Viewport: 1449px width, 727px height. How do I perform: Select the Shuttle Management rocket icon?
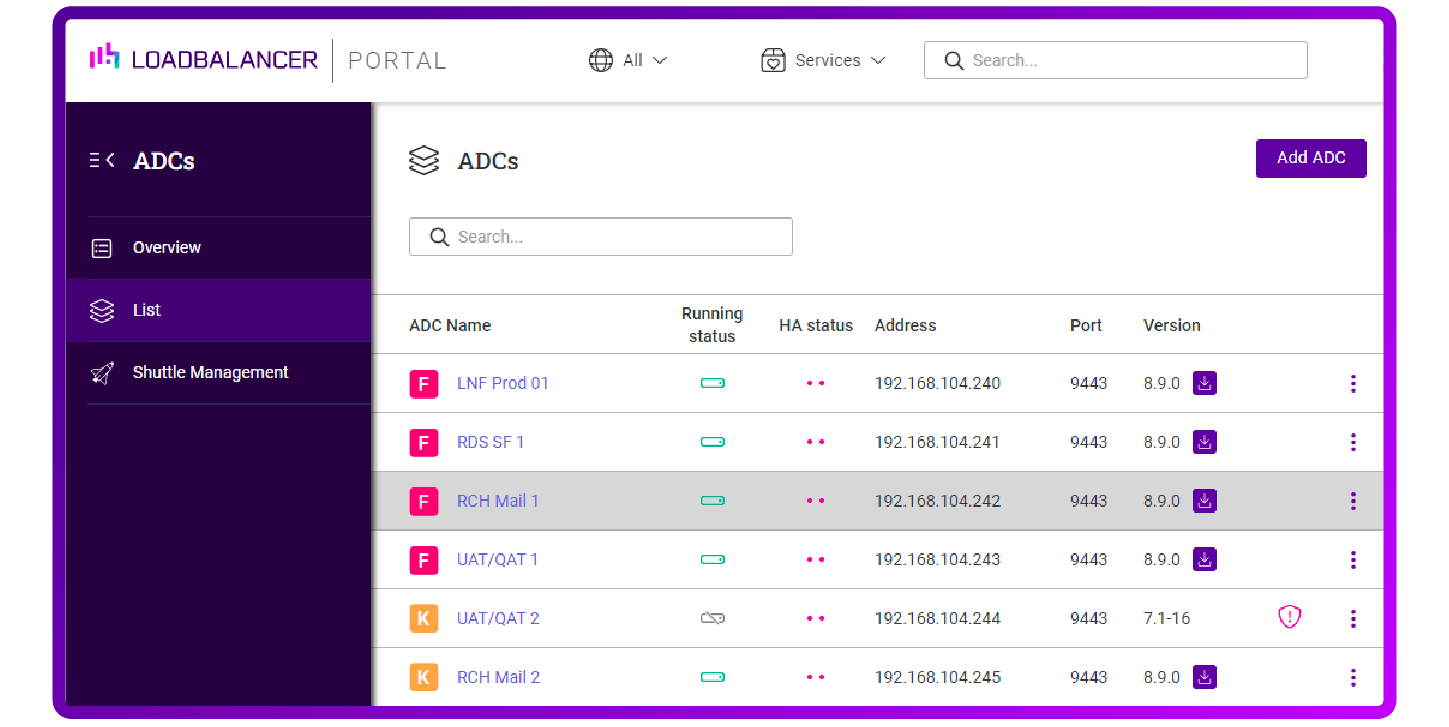click(102, 372)
